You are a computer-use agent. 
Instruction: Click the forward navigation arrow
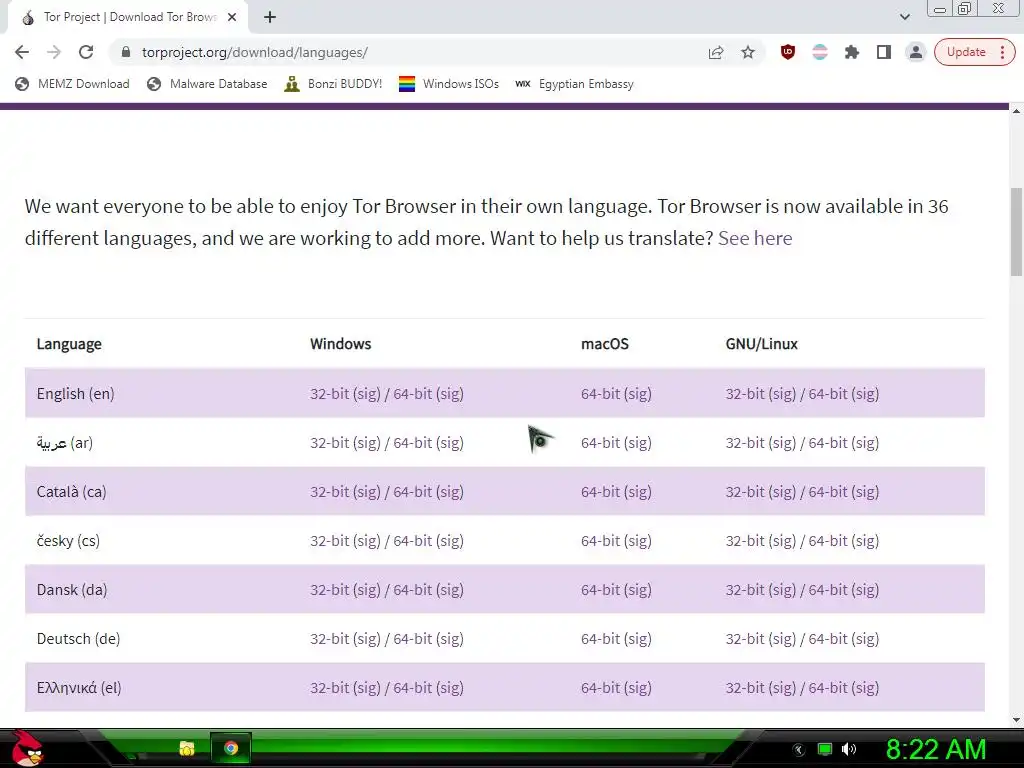point(54,52)
